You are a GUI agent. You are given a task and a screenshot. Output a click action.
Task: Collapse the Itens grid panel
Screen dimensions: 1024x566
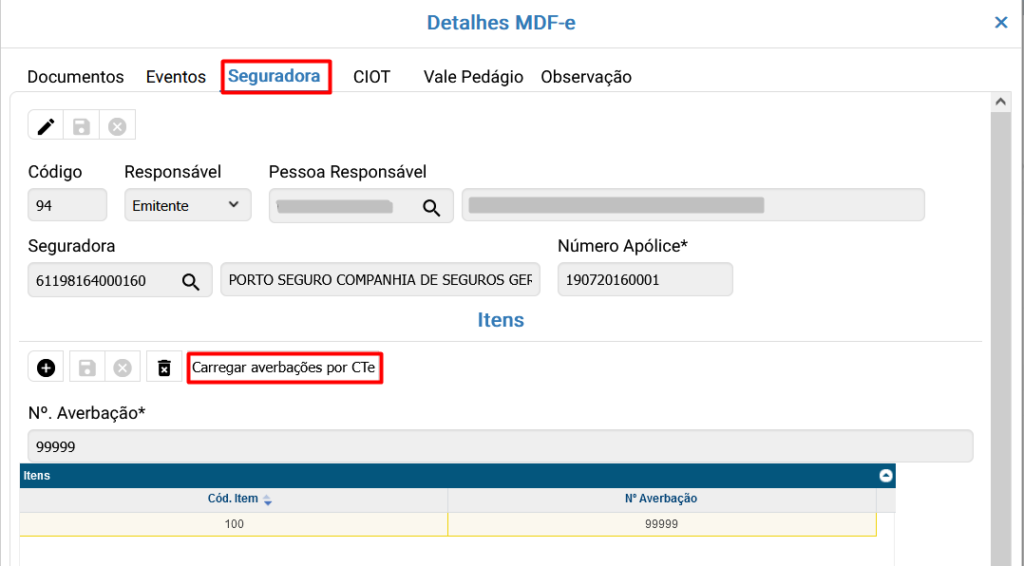(x=885, y=476)
